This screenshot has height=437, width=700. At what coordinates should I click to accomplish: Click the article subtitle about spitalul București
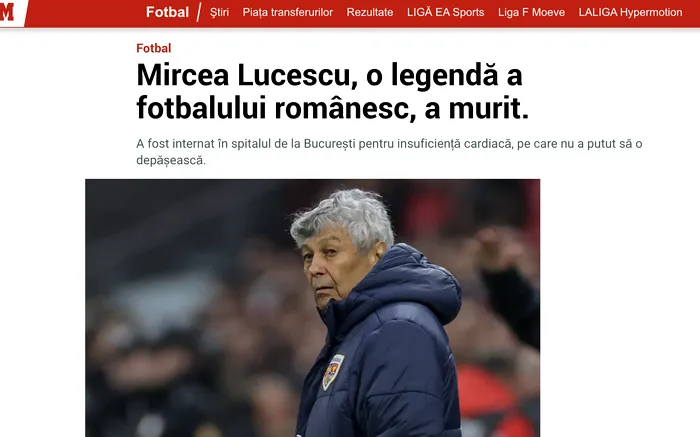389,152
